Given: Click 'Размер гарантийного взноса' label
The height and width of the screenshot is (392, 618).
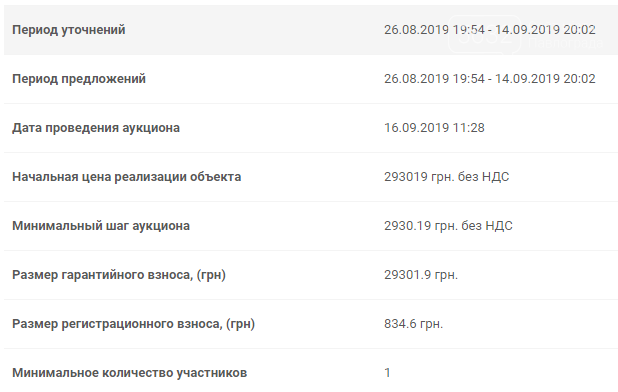Looking at the screenshot, I should pos(119,275).
